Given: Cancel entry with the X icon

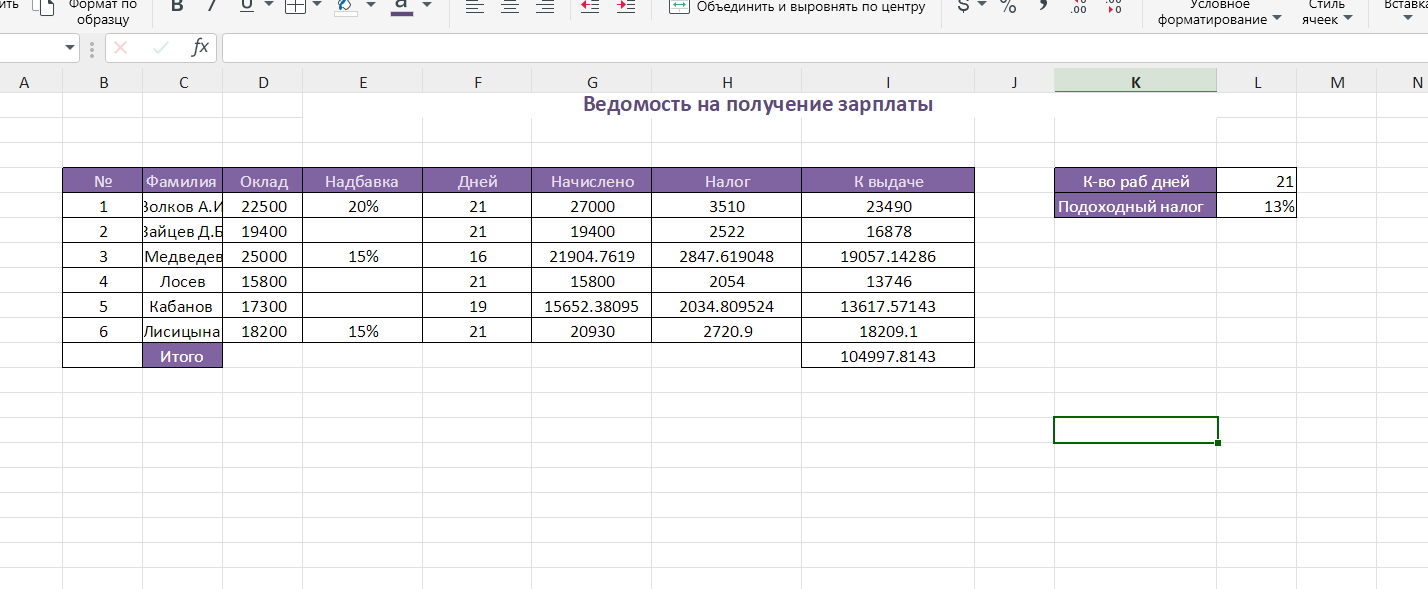Looking at the screenshot, I should tap(121, 47).
